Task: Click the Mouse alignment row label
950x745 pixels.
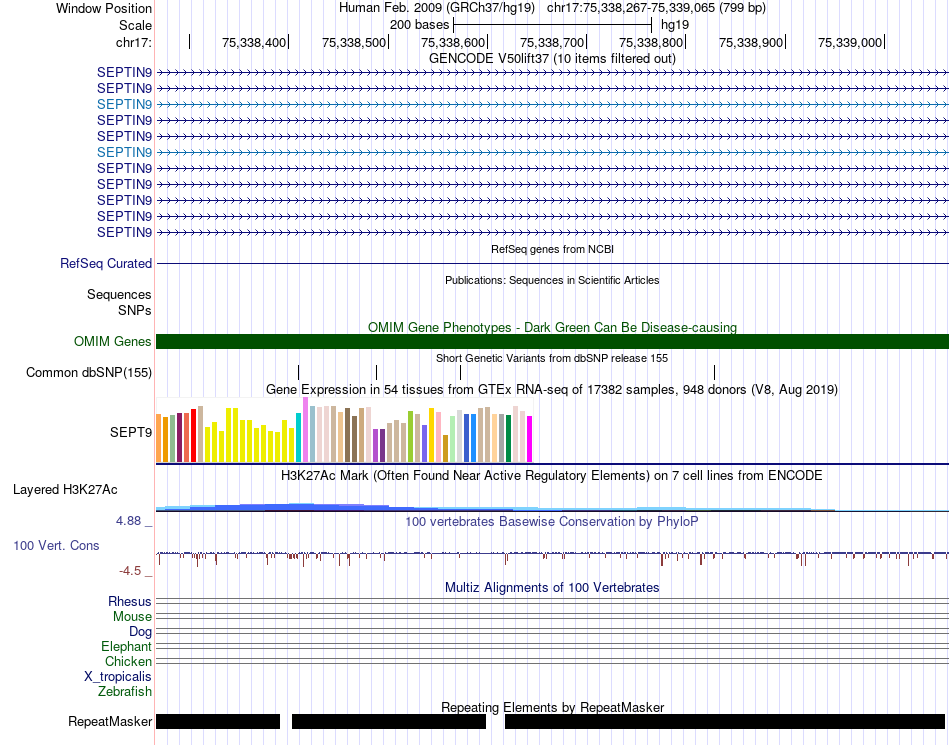Action: coord(132,617)
